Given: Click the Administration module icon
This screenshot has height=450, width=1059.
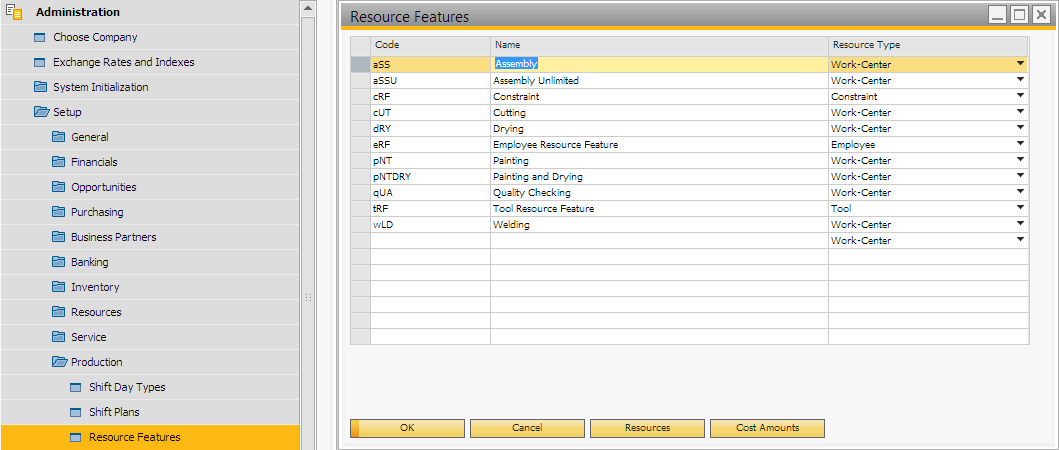Looking at the screenshot, I should click(14, 12).
